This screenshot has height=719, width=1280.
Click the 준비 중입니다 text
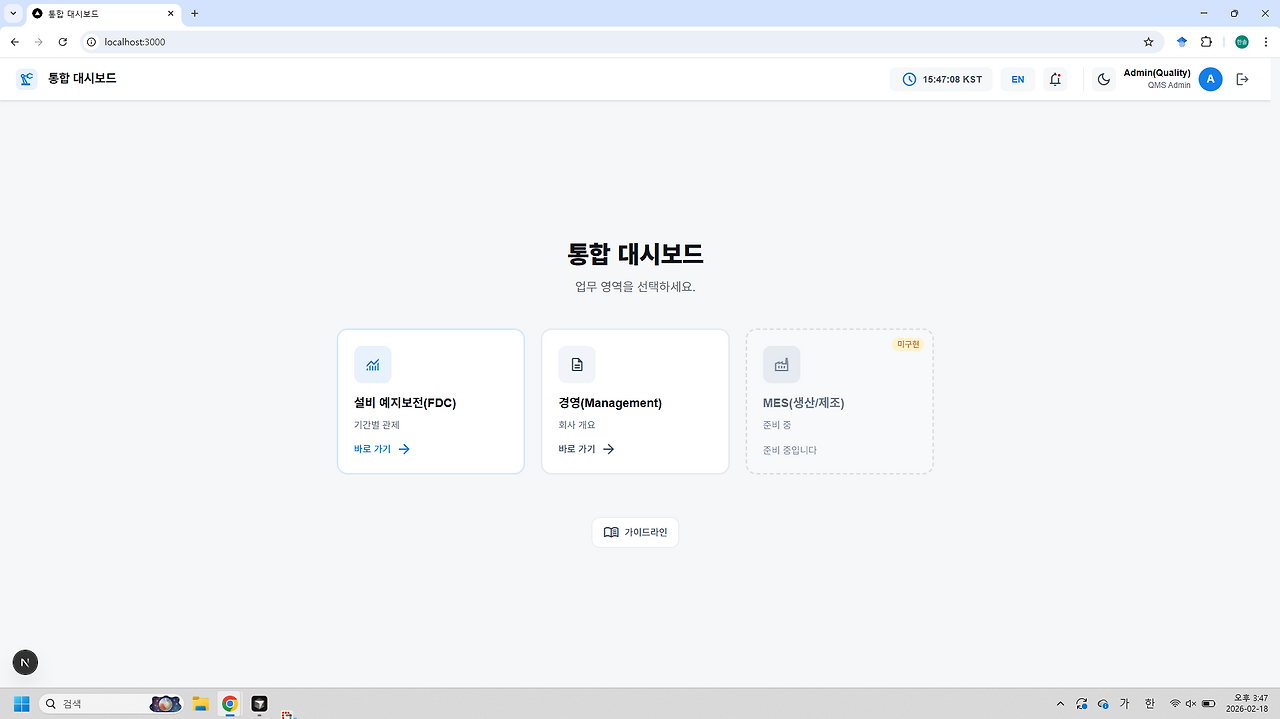(790, 450)
